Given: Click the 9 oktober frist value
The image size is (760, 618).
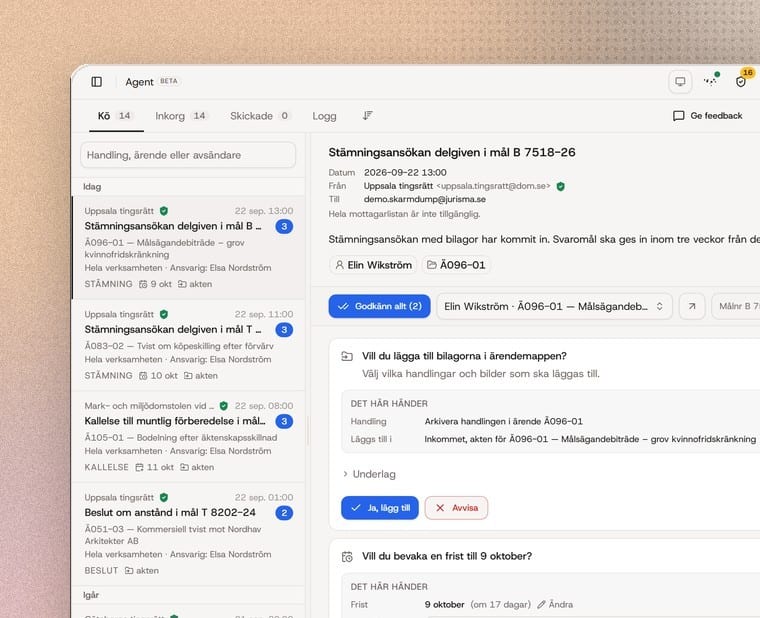Looking at the screenshot, I should click(x=444, y=604).
